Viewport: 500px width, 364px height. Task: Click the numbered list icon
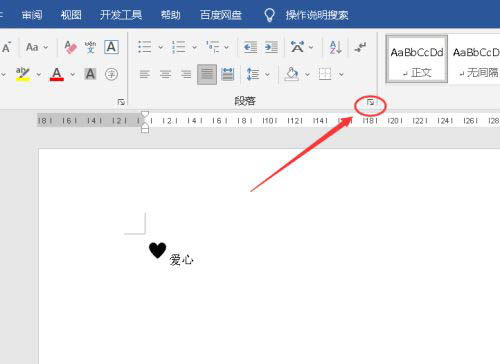click(179, 47)
